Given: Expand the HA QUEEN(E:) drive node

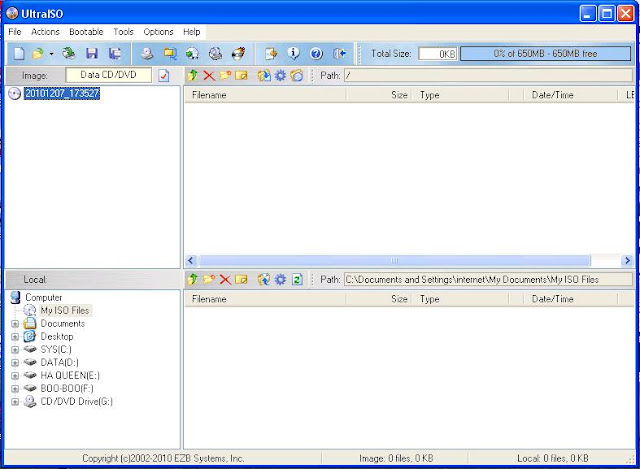Looking at the screenshot, I should tap(15, 376).
